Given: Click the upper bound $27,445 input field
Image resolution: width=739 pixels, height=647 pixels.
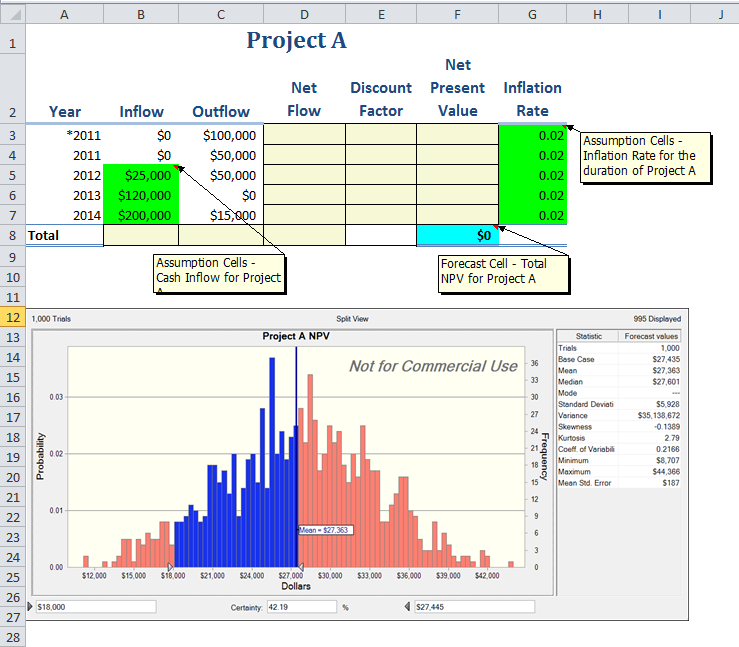Looking at the screenshot, I should click(x=473, y=607).
